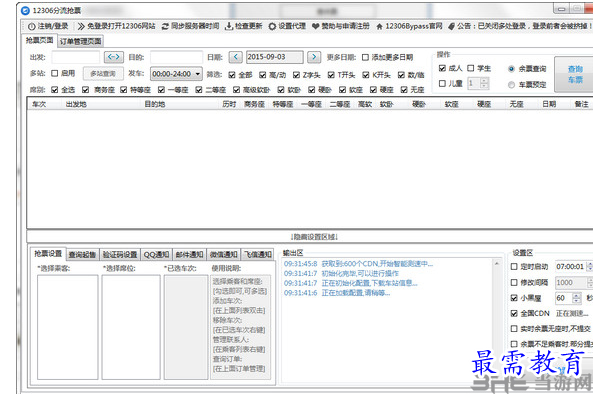Select the 抢票设置 tab
The width and height of the screenshot is (593, 394).
48,254
